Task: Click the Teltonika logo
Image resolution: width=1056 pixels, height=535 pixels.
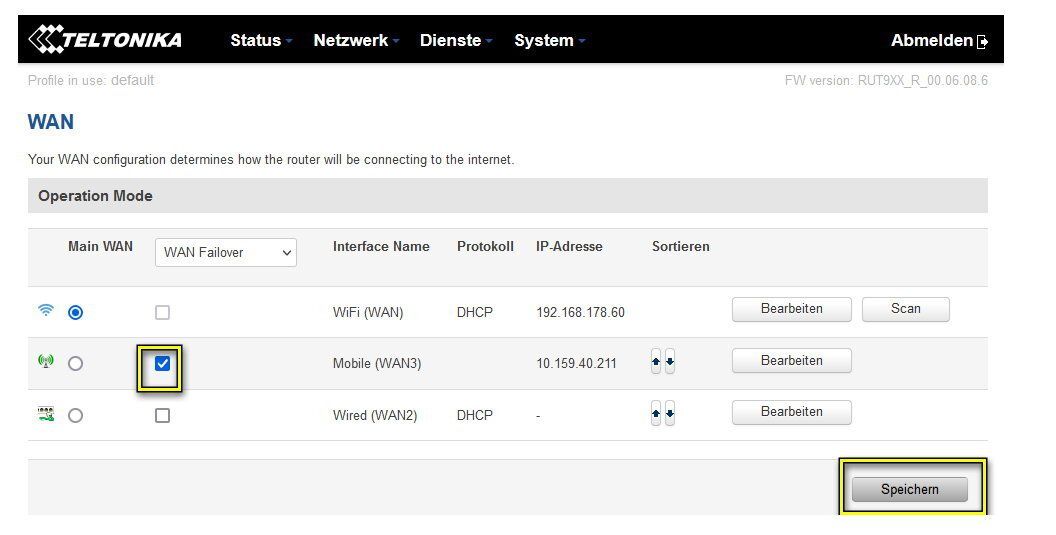Action: 105,40
